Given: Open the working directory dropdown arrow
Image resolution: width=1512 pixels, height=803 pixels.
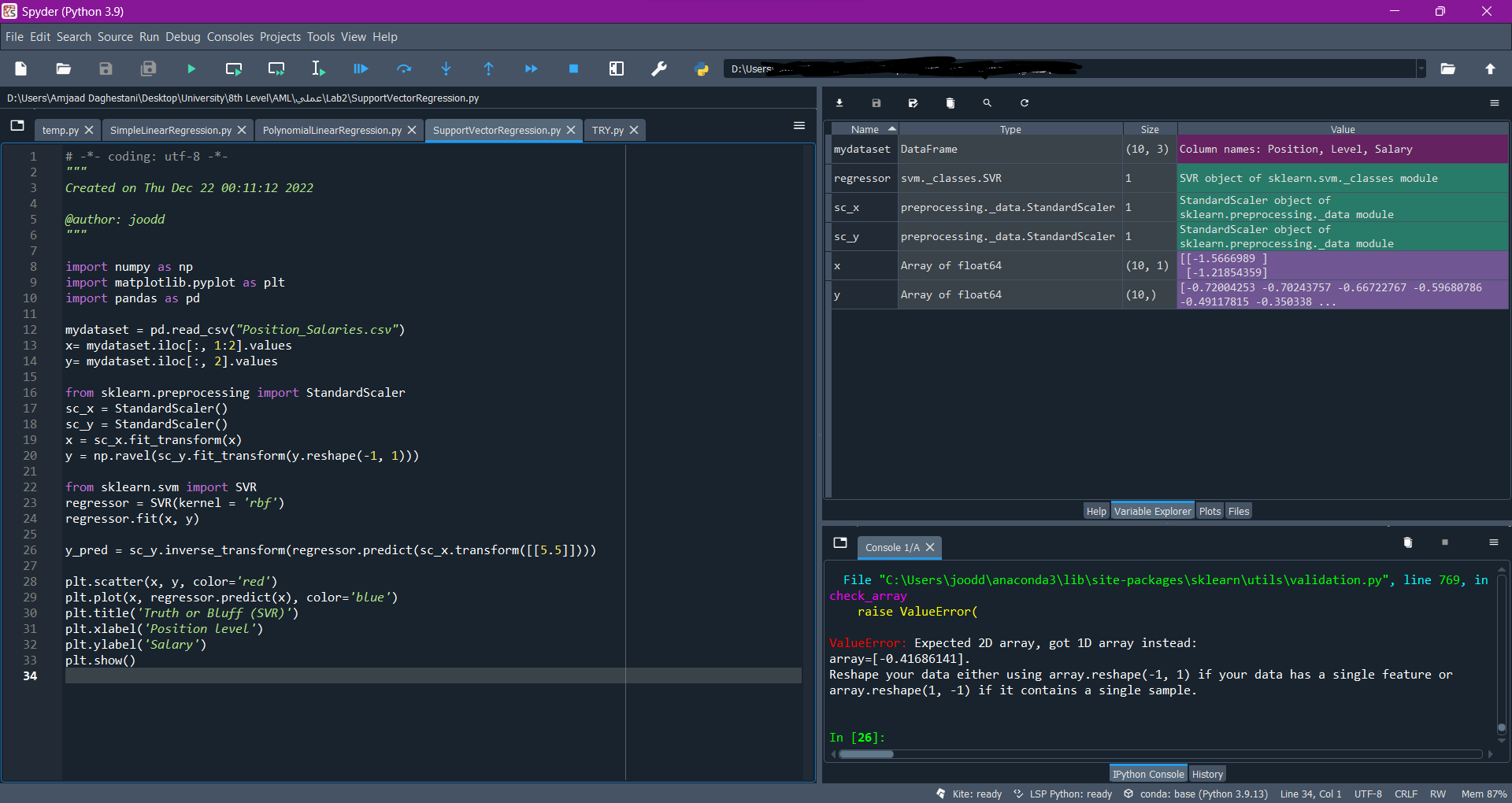Looking at the screenshot, I should pyautogui.click(x=1421, y=69).
